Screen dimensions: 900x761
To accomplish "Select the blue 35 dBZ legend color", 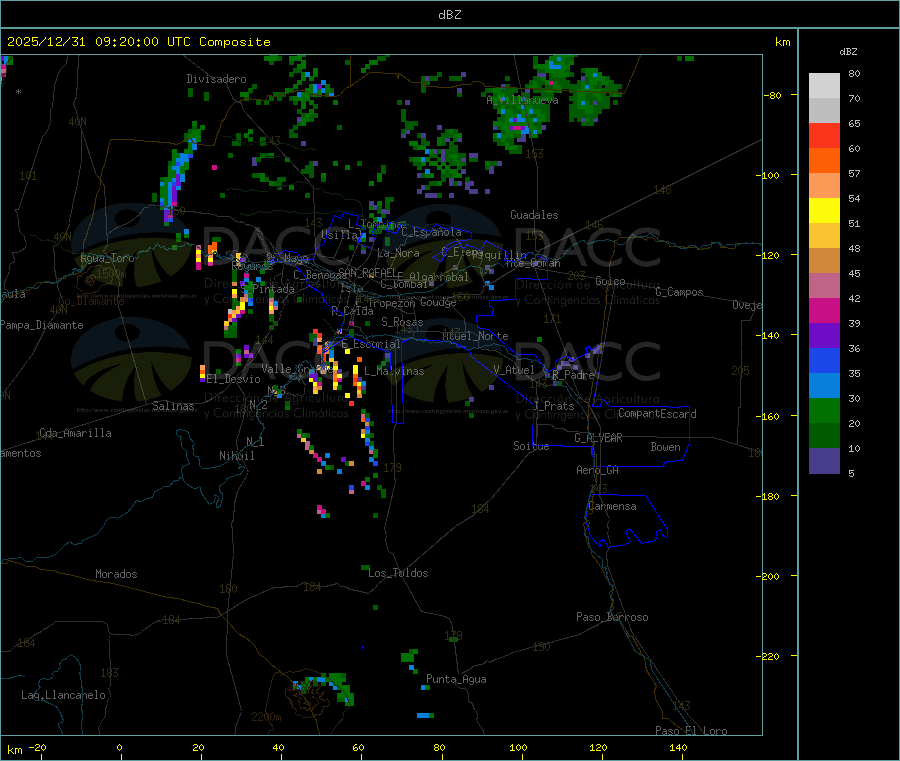I will pyautogui.click(x=824, y=360).
